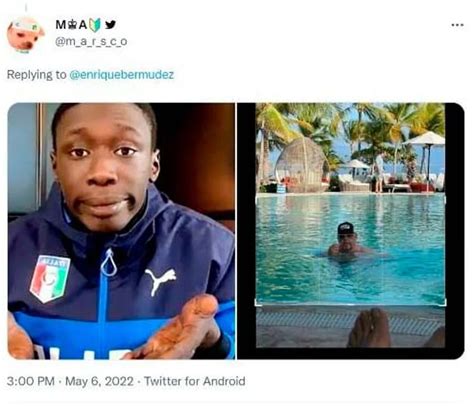Open the @enriquebermudez mention link
The height and width of the screenshot is (406, 474).
122,74
